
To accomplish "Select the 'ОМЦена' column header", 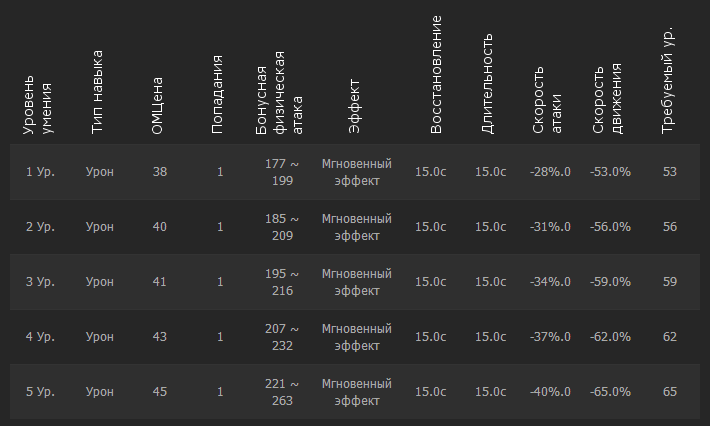I will [157, 105].
